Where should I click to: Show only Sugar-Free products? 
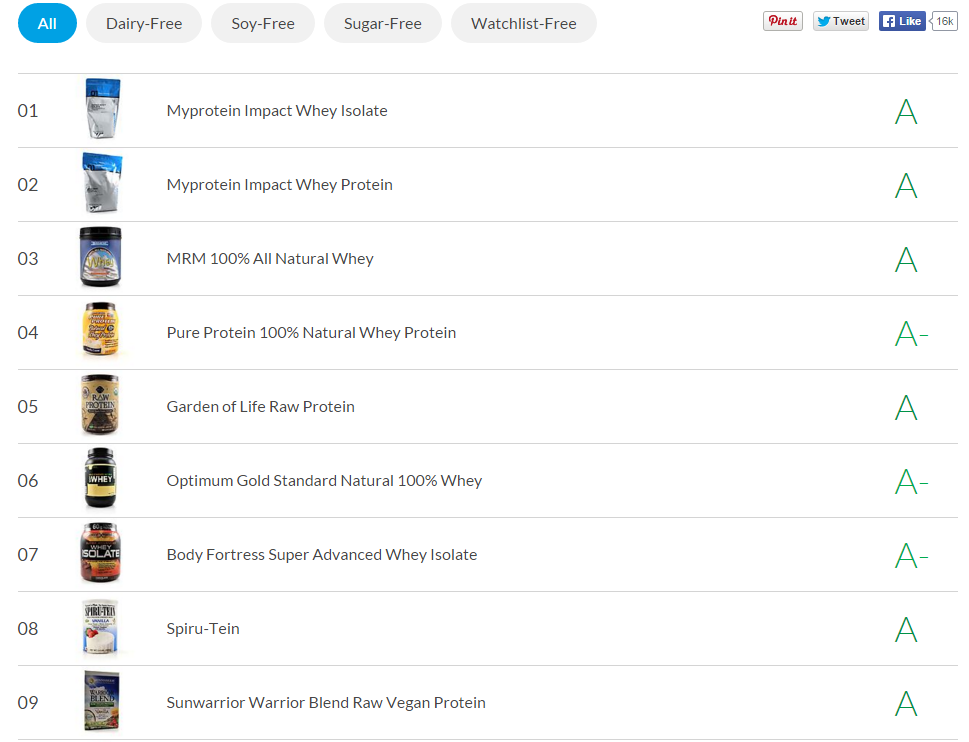383,23
